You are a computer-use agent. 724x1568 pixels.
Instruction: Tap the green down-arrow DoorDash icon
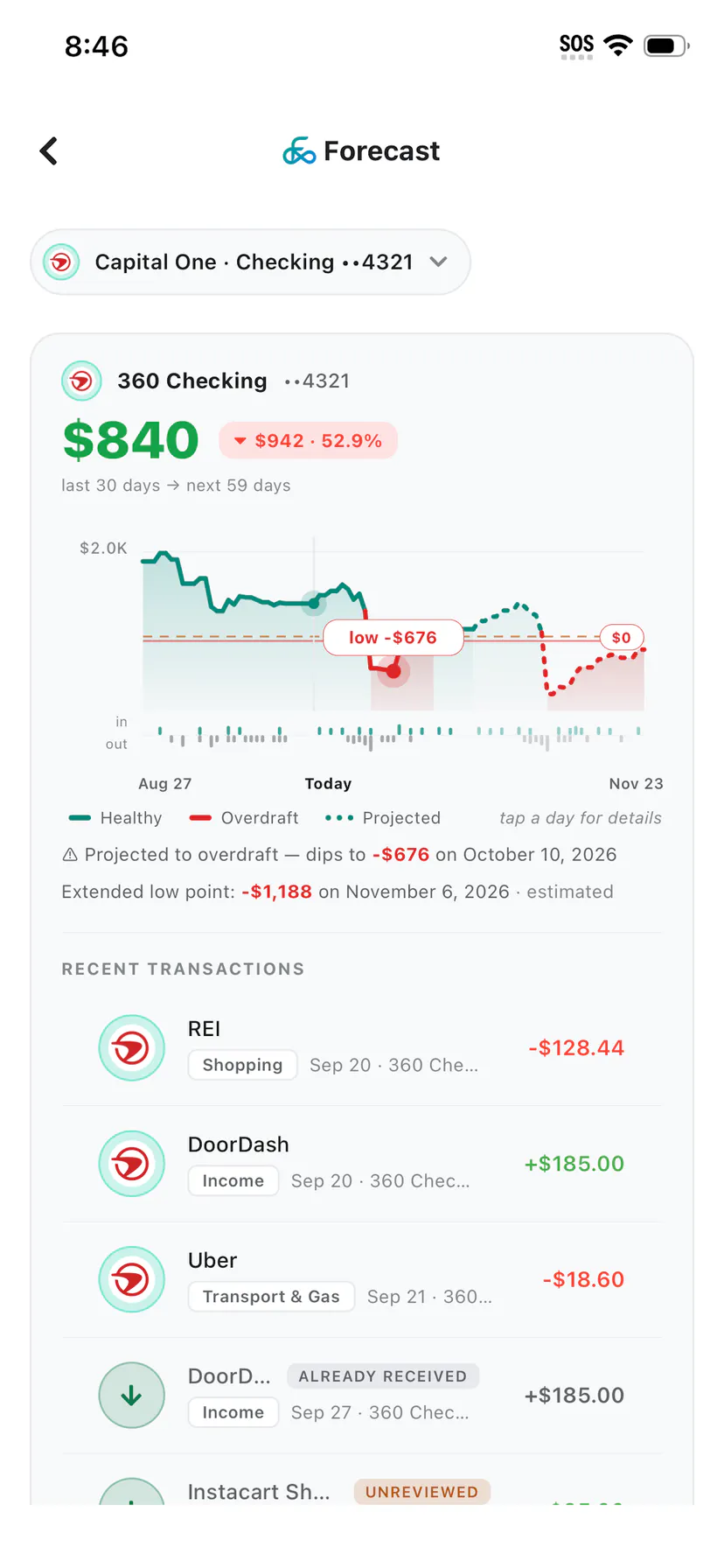coord(131,1395)
